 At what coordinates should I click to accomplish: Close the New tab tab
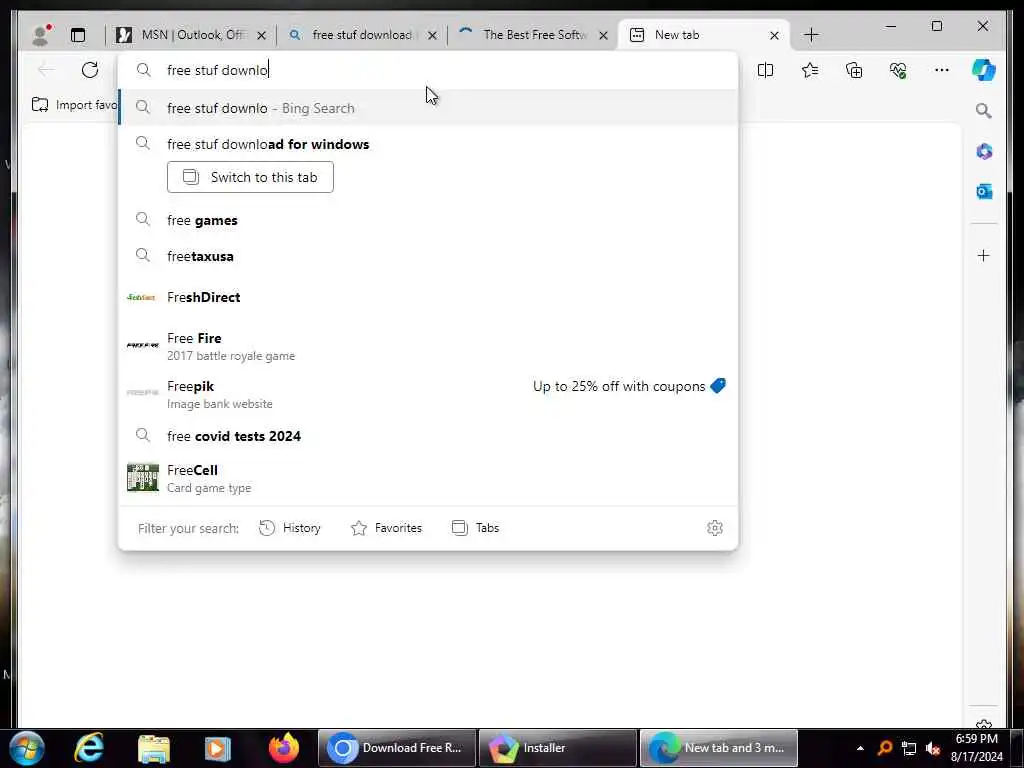coord(774,35)
